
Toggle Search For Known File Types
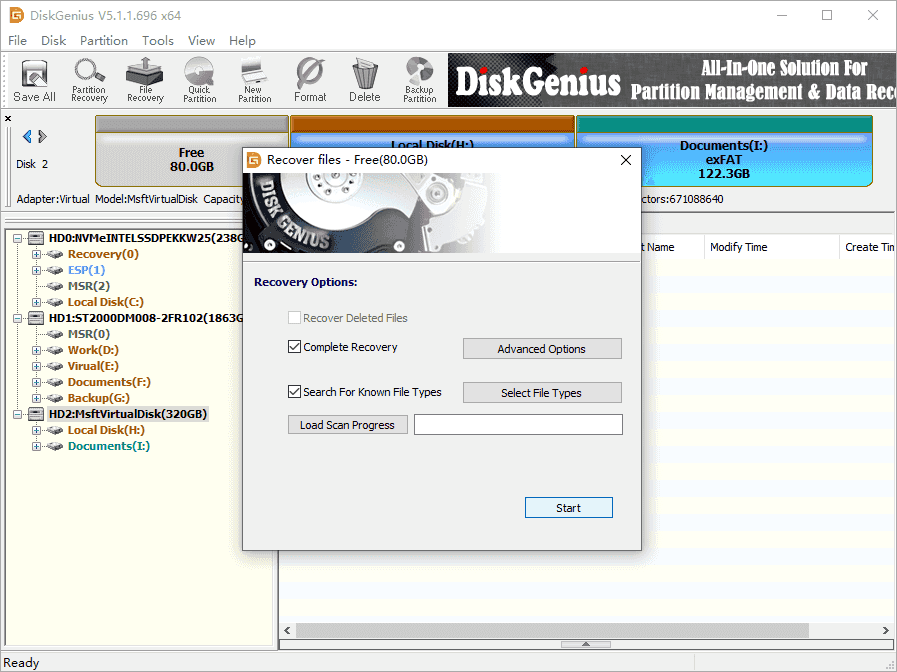[294, 392]
